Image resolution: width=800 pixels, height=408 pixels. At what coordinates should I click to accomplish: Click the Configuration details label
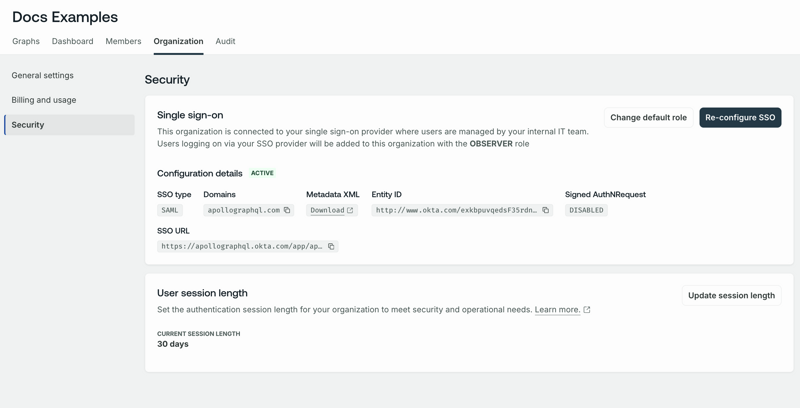(x=199, y=173)
